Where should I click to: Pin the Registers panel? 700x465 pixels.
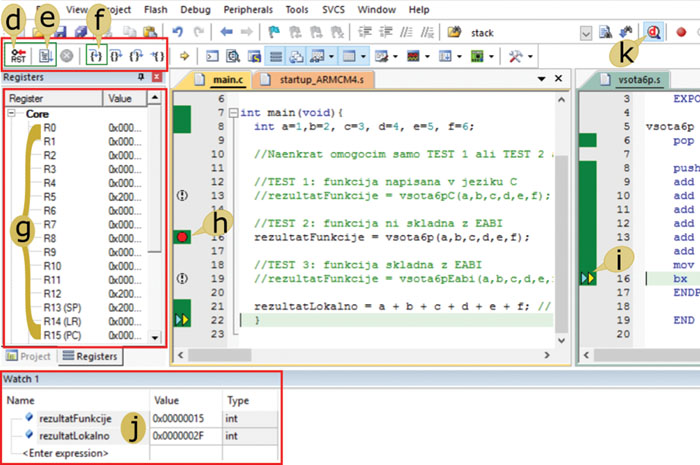(x=141, y=77)
